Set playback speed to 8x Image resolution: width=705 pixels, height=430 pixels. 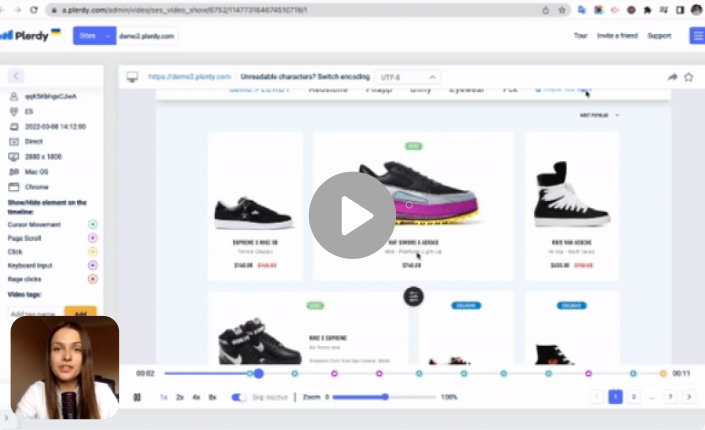[x=212, y=397]
